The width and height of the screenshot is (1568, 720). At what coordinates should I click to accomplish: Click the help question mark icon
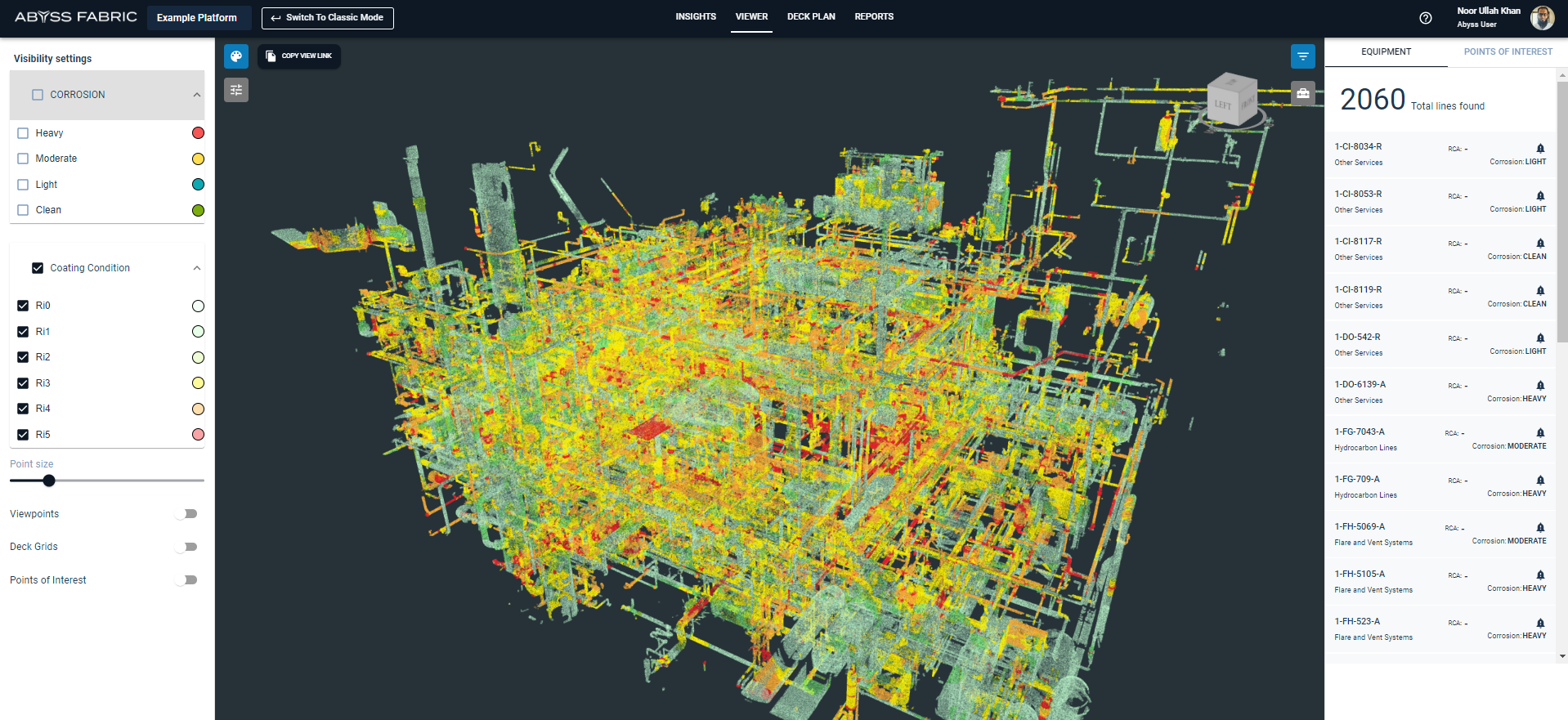pos(1425,18)
